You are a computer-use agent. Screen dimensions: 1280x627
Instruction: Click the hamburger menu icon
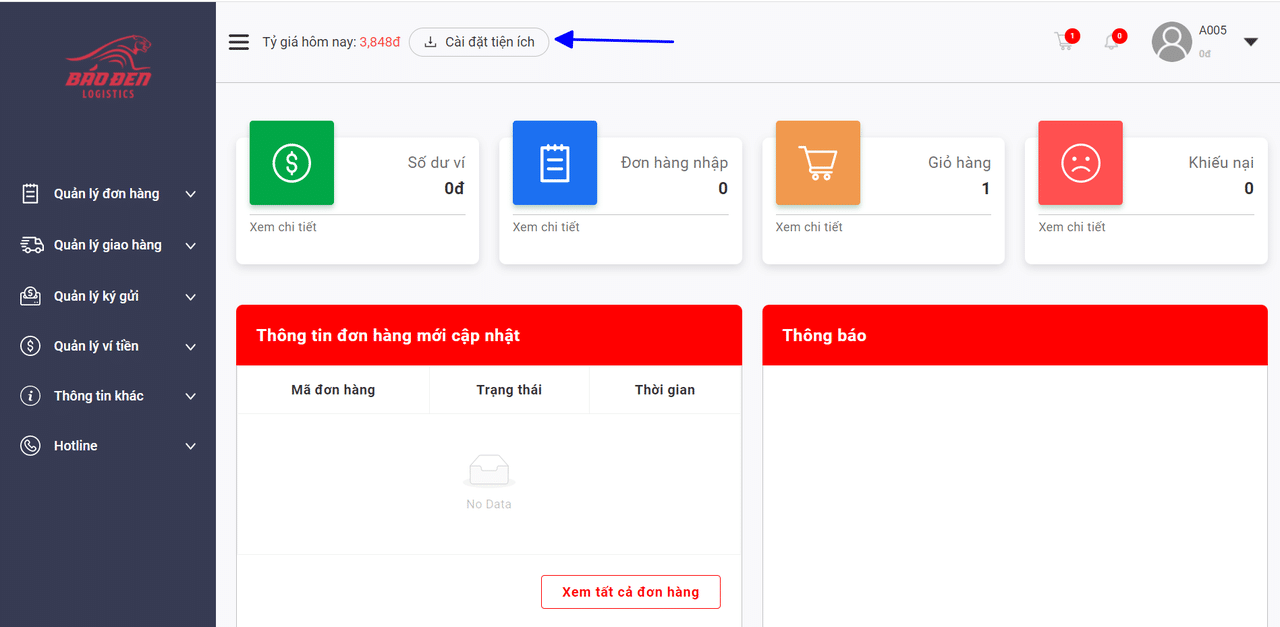click(238, 42)
